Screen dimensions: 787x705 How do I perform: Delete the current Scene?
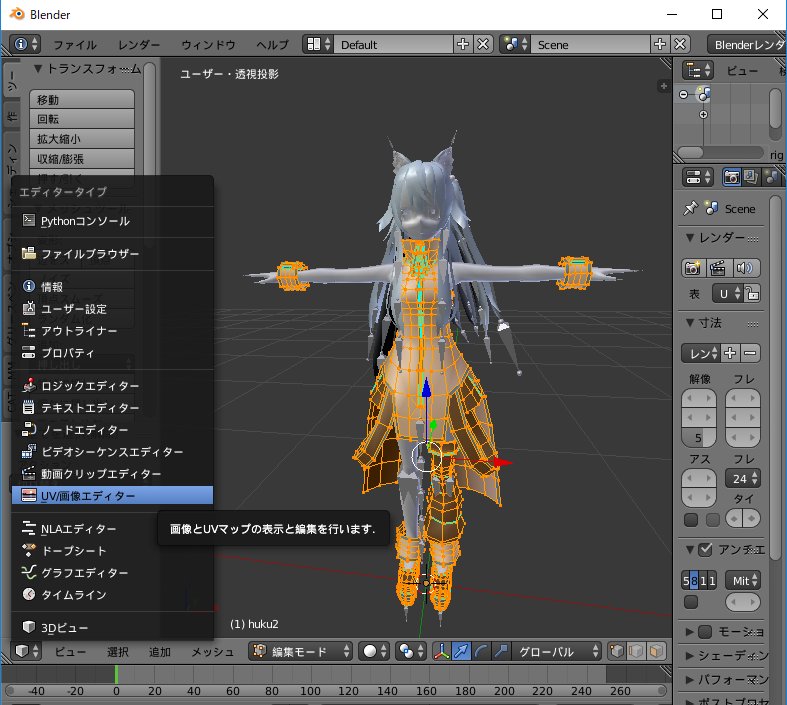click(680, 44)
